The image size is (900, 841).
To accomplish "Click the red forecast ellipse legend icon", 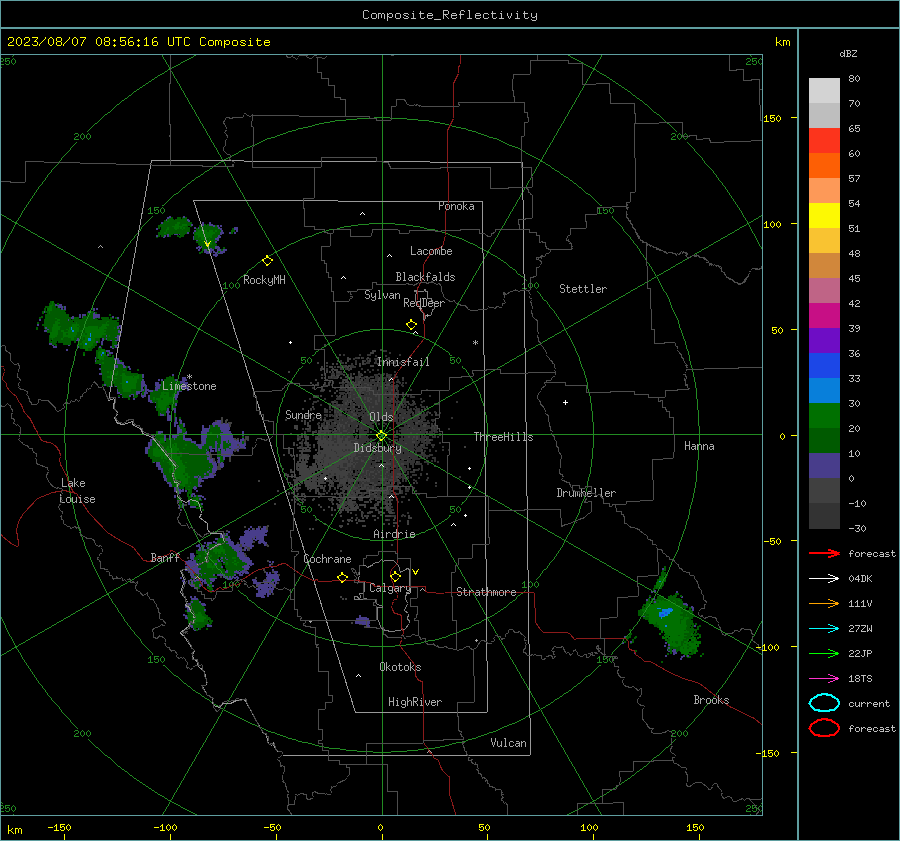I will 824,728.
